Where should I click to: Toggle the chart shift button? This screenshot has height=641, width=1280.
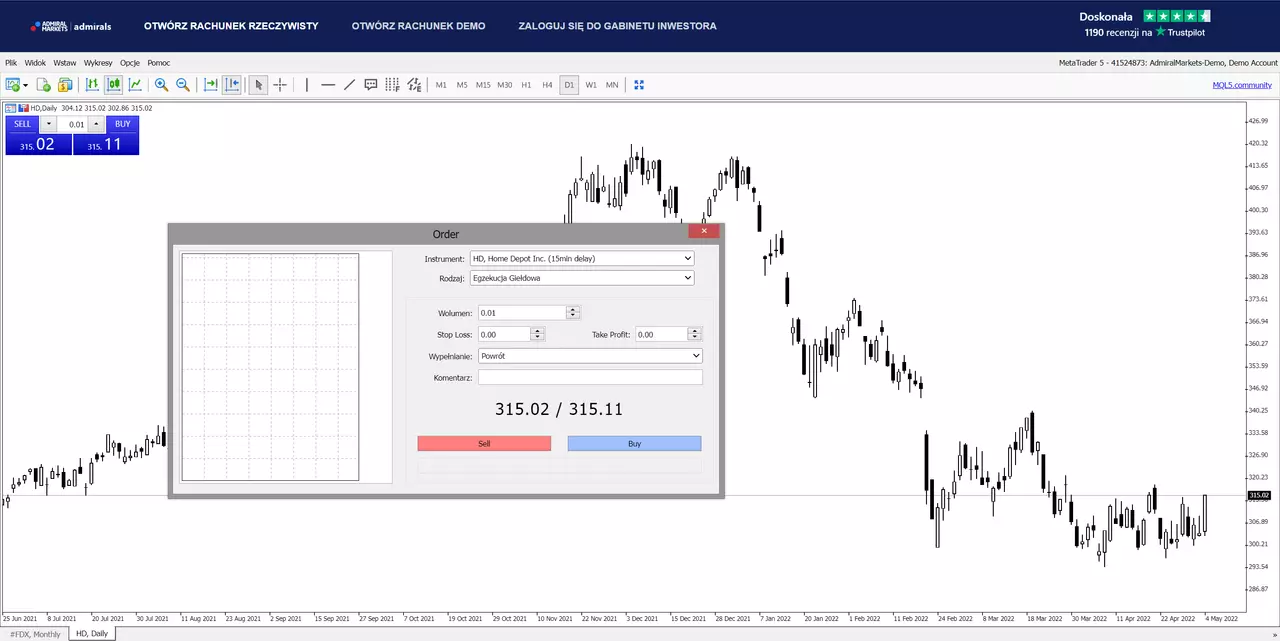(232, 85)
